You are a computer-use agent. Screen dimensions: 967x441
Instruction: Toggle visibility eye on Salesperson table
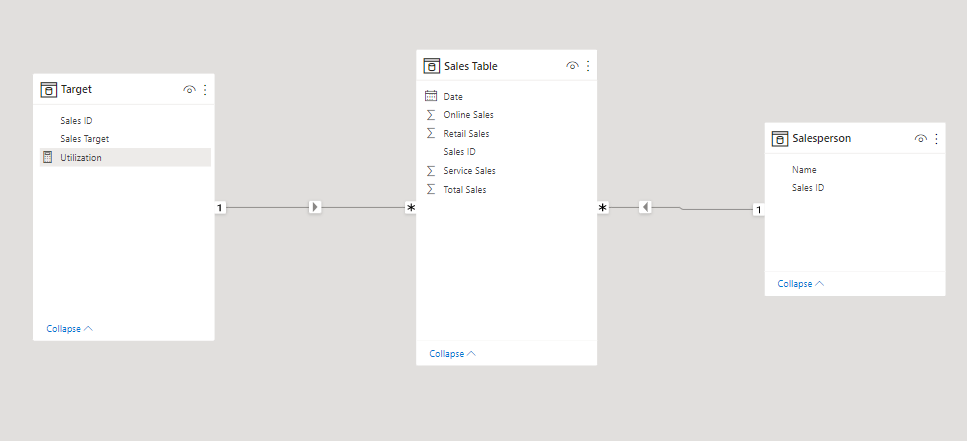921,139
